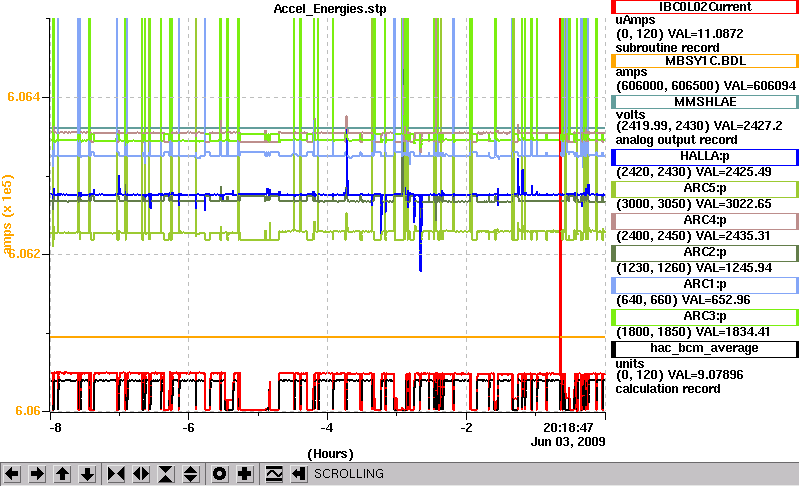Click the (Hours) axis unit label
Viewport: 799px width, 486px height.
(330, 454)
